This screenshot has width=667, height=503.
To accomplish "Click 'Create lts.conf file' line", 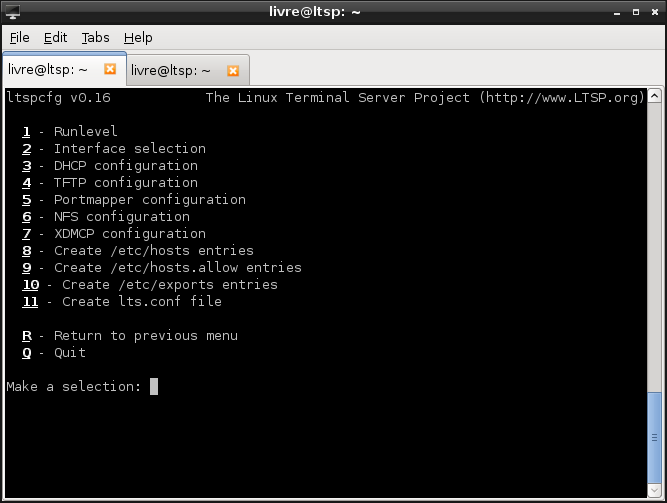I will (122, 302).
